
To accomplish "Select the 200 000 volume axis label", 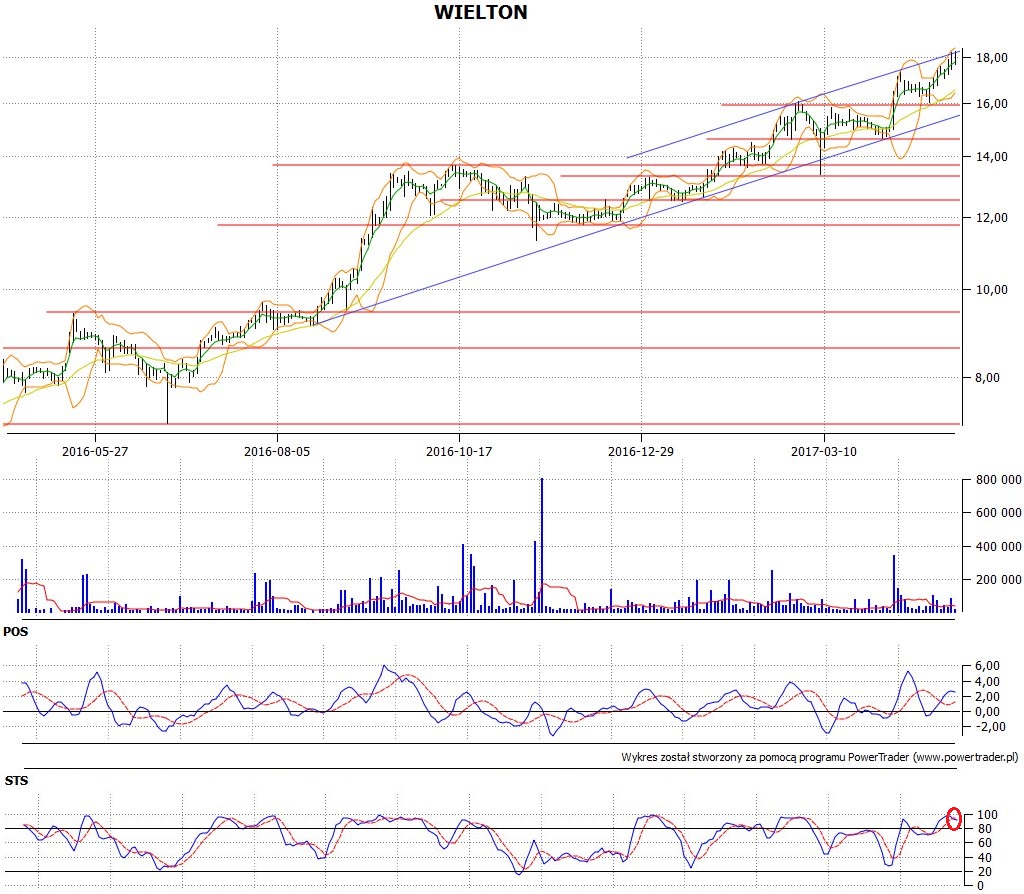I will pyautogui.click(x=999, y=580).
